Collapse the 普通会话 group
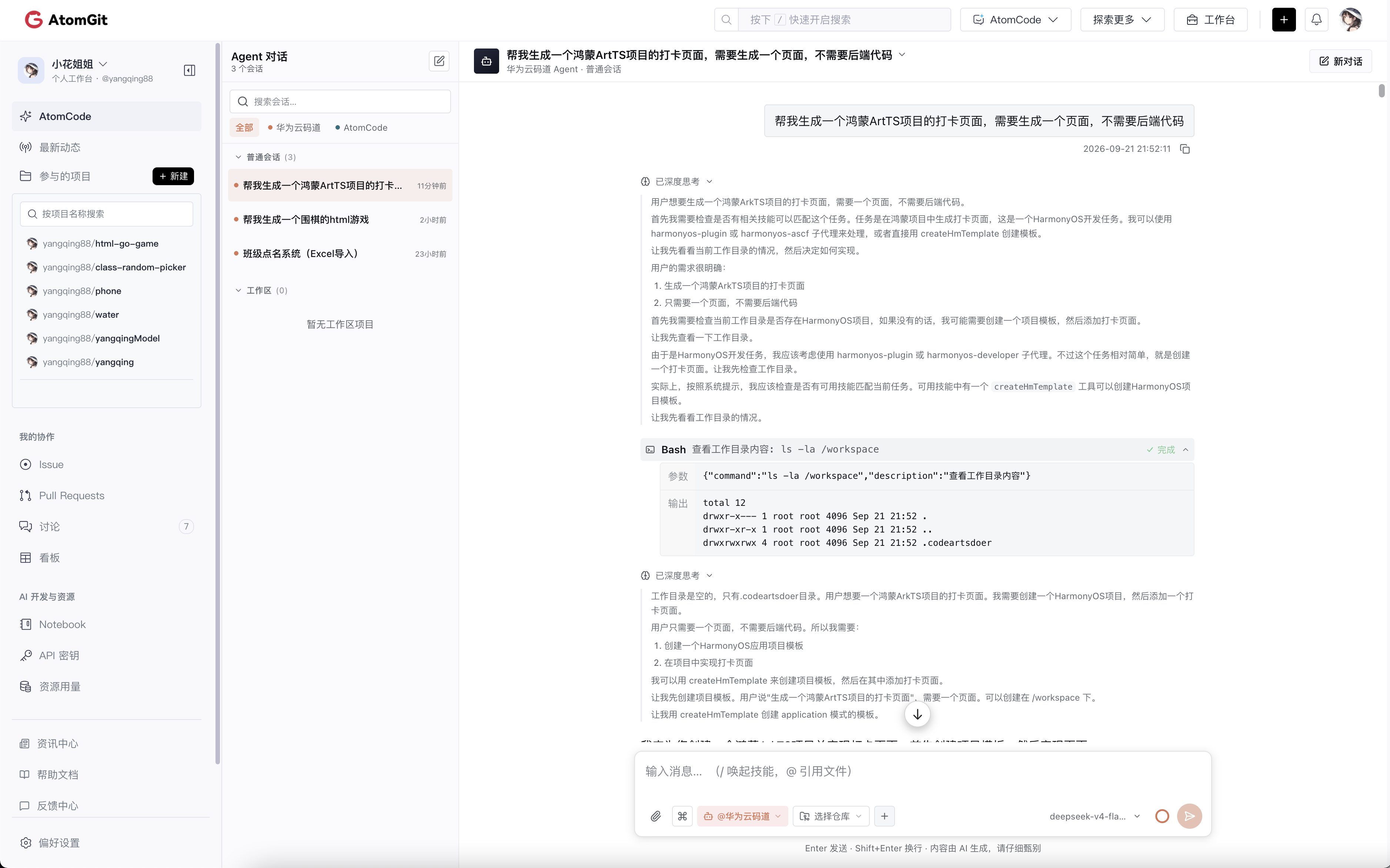This screenshot has width=1390, height=868. (238, 157)
